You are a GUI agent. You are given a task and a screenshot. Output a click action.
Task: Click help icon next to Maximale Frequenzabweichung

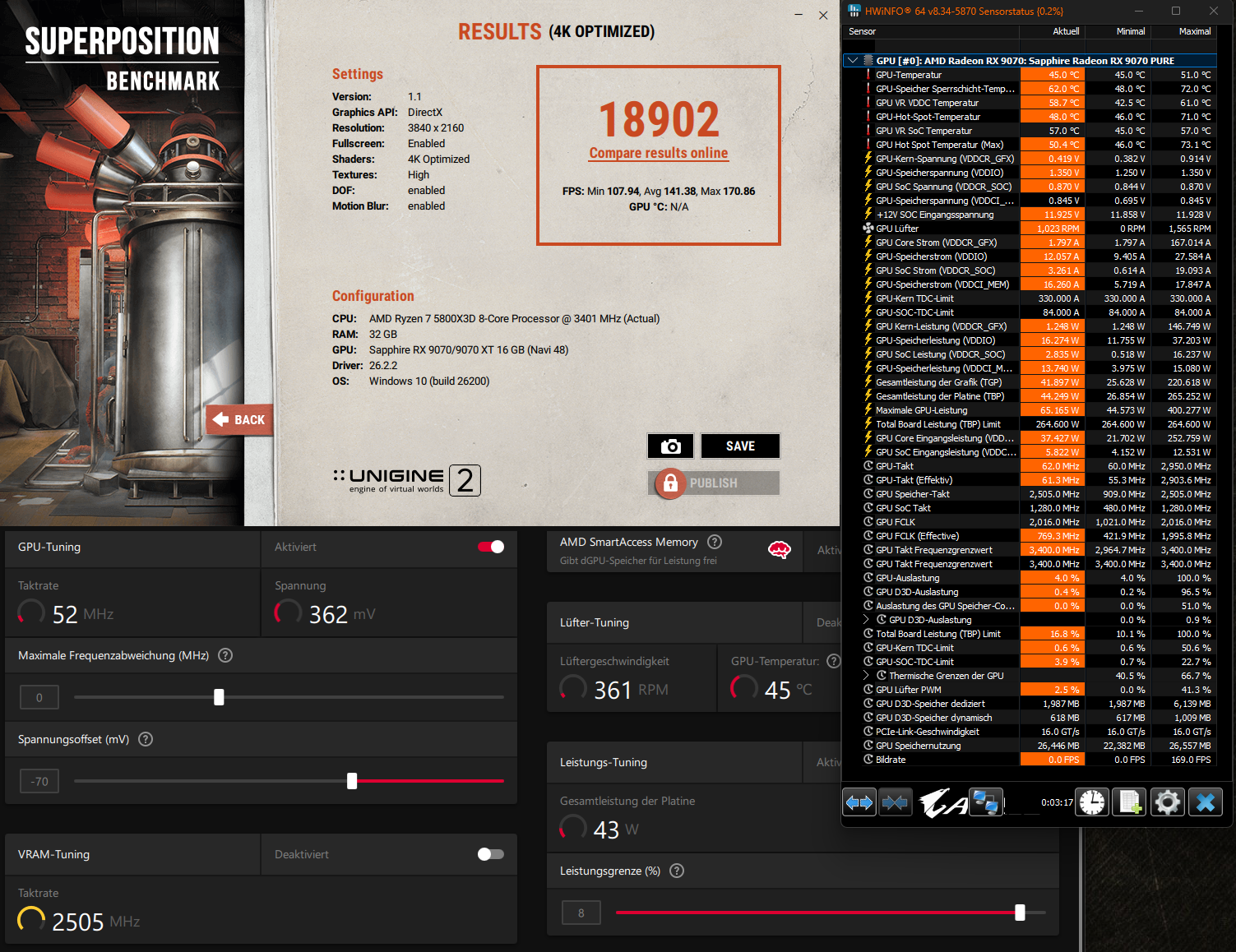[x=225, y=655]
